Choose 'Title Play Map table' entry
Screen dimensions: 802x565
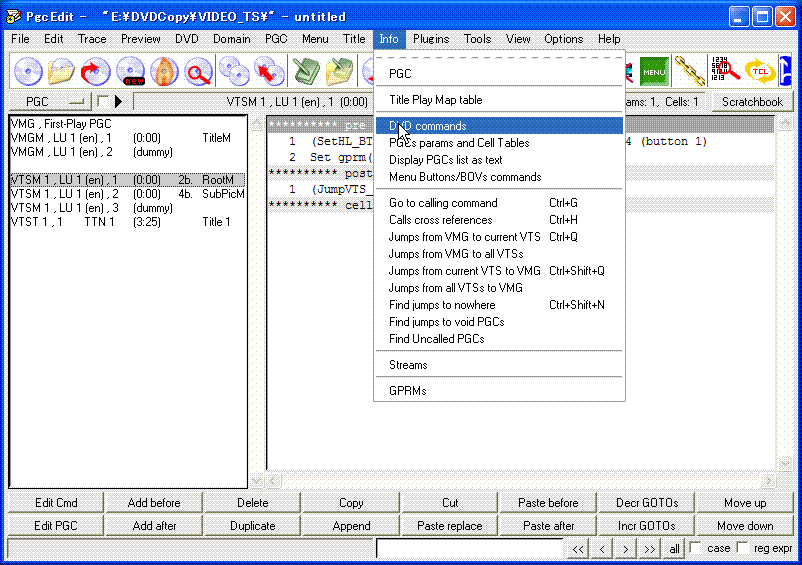point(499,100)
